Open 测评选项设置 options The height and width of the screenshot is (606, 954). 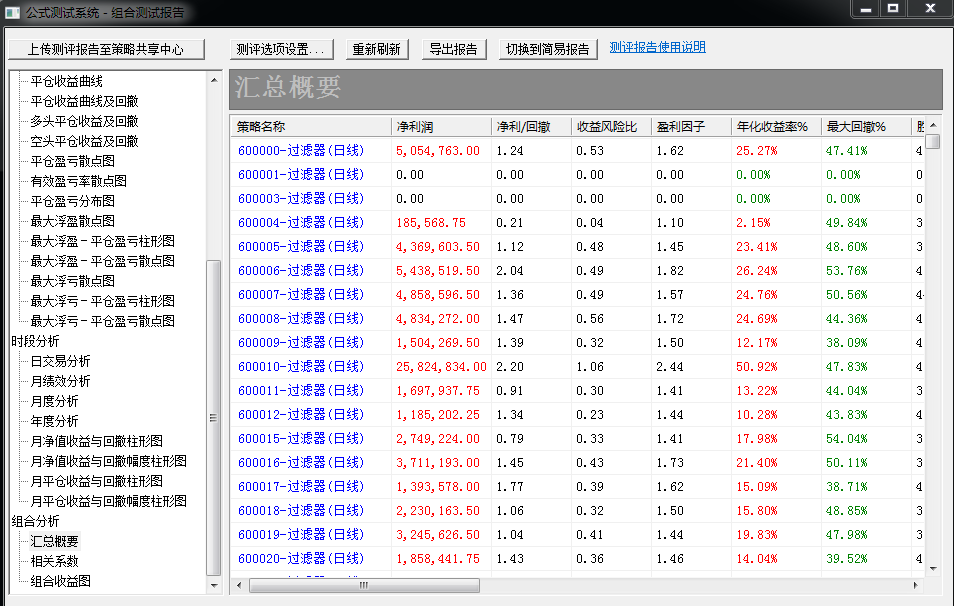click(281, 49)
